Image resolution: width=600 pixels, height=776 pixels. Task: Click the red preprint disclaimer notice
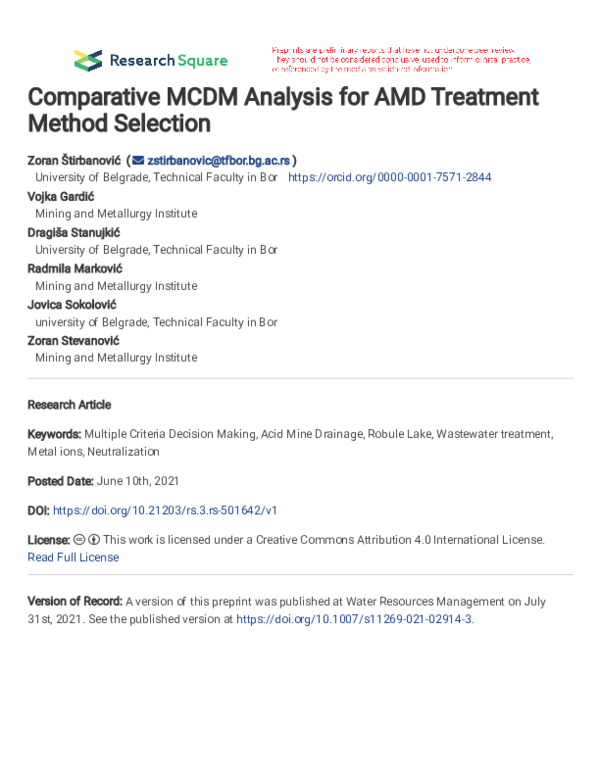tap(401, 60)
